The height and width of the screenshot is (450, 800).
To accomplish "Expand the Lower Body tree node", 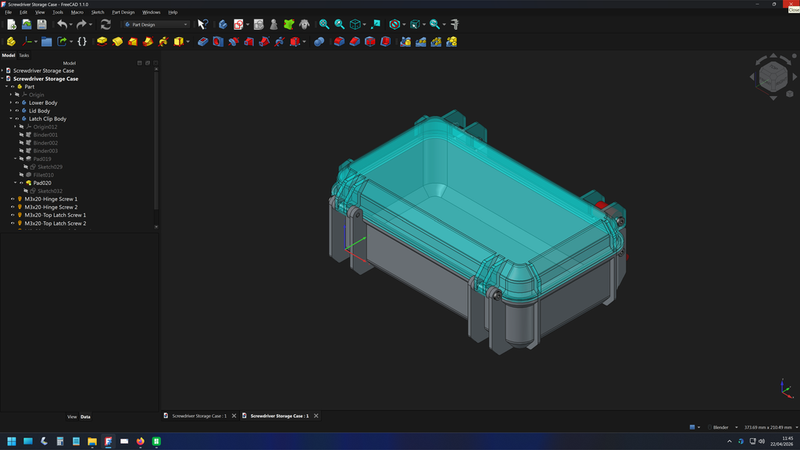I will point(11,103).
